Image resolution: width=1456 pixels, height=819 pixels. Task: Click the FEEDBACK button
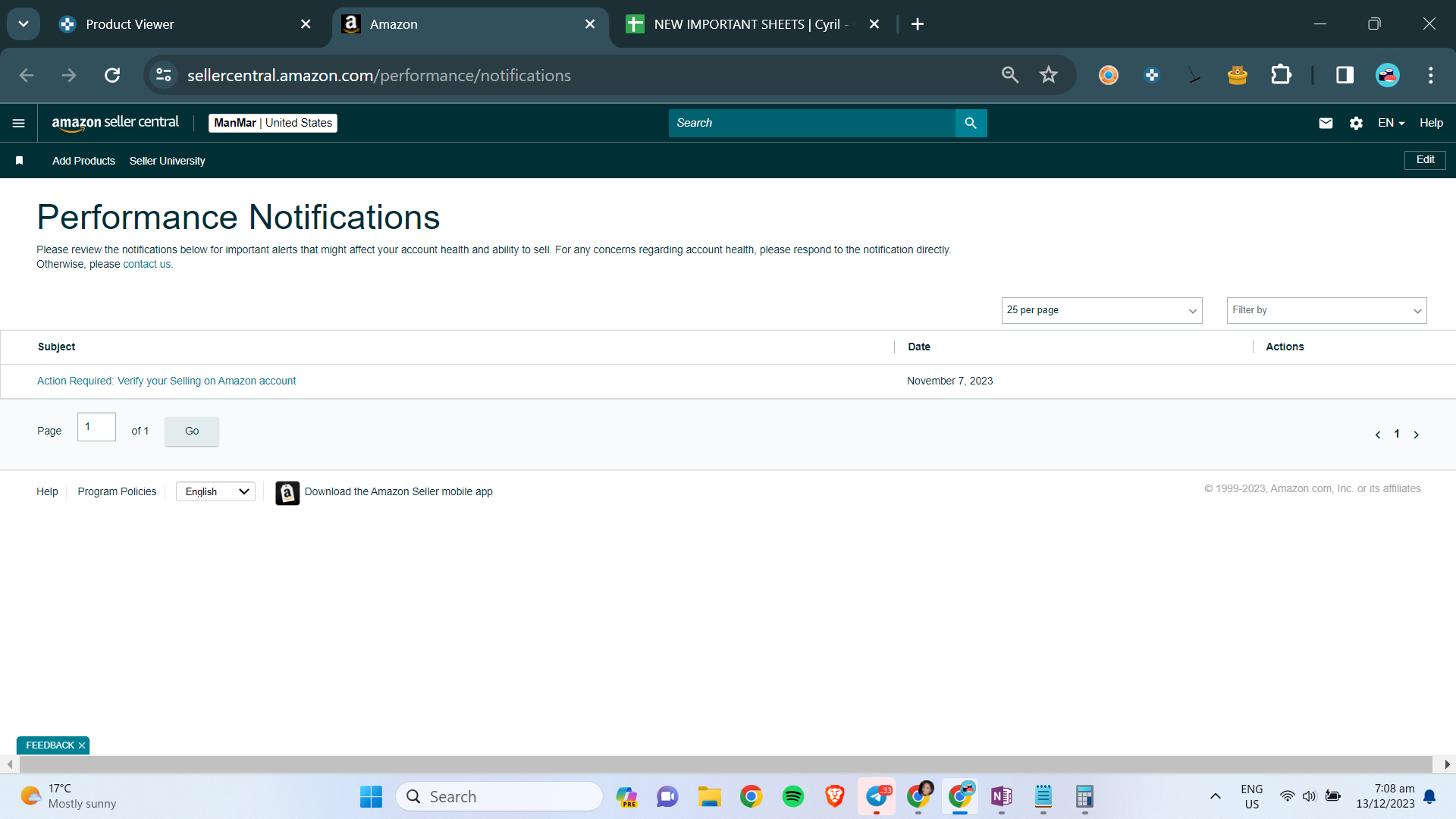point(50,745)
